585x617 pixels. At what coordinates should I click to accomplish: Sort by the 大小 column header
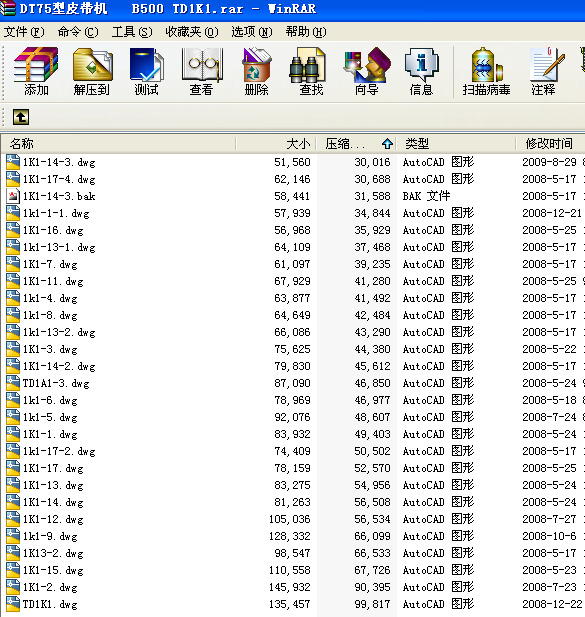tap(276, 144)
